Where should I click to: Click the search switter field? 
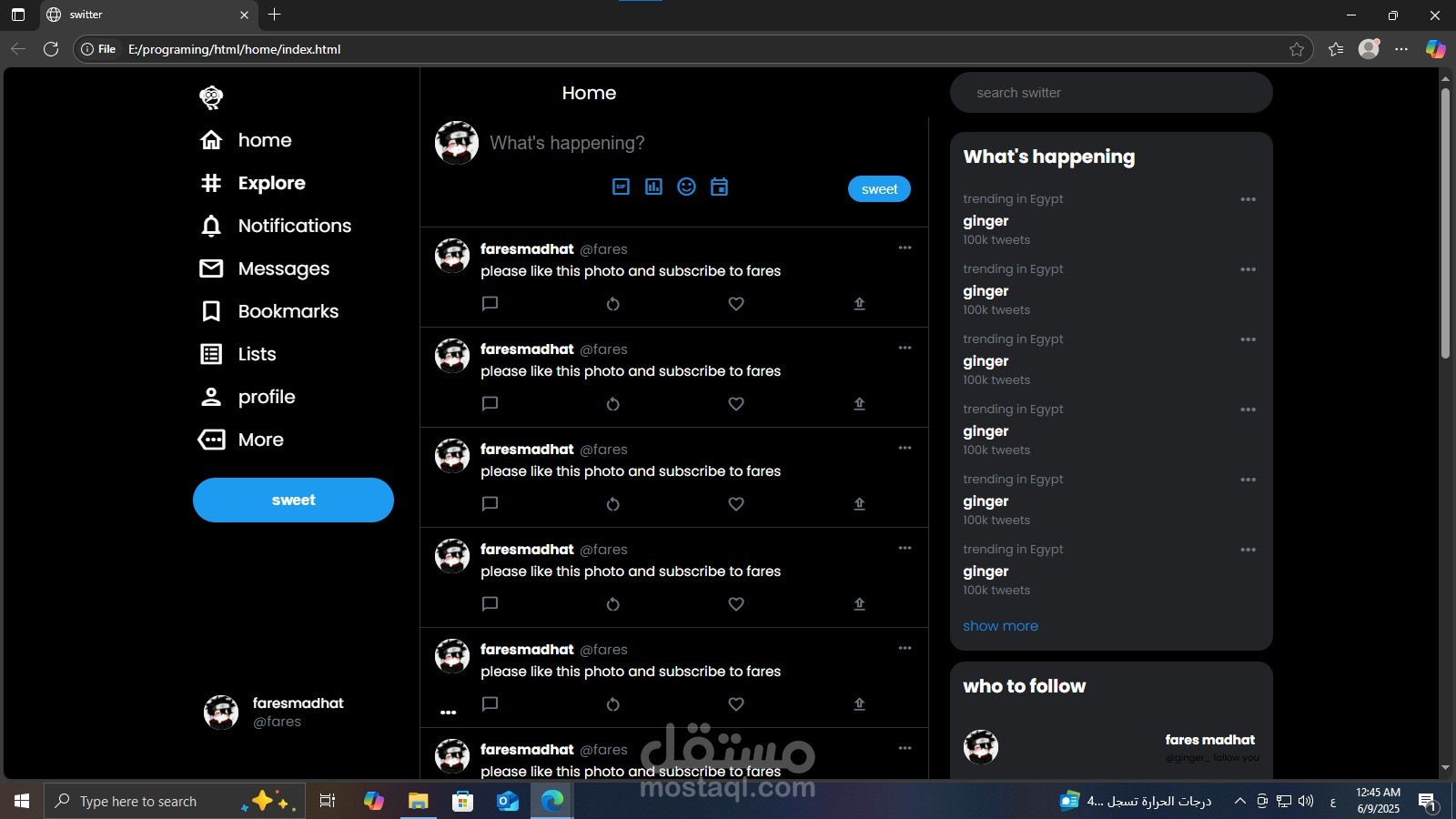(1111, 93)
